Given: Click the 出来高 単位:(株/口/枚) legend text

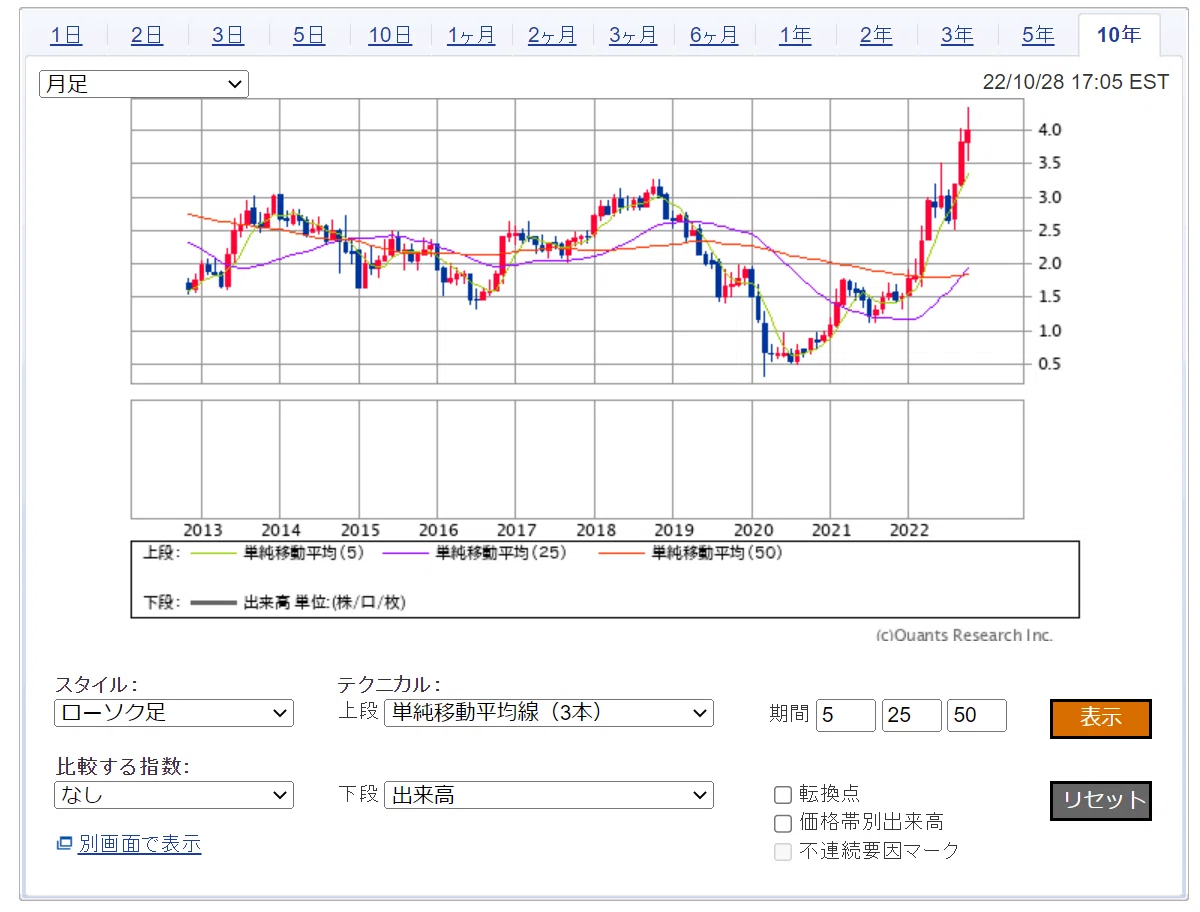Looking at the screenshot, I should (325, 602).
